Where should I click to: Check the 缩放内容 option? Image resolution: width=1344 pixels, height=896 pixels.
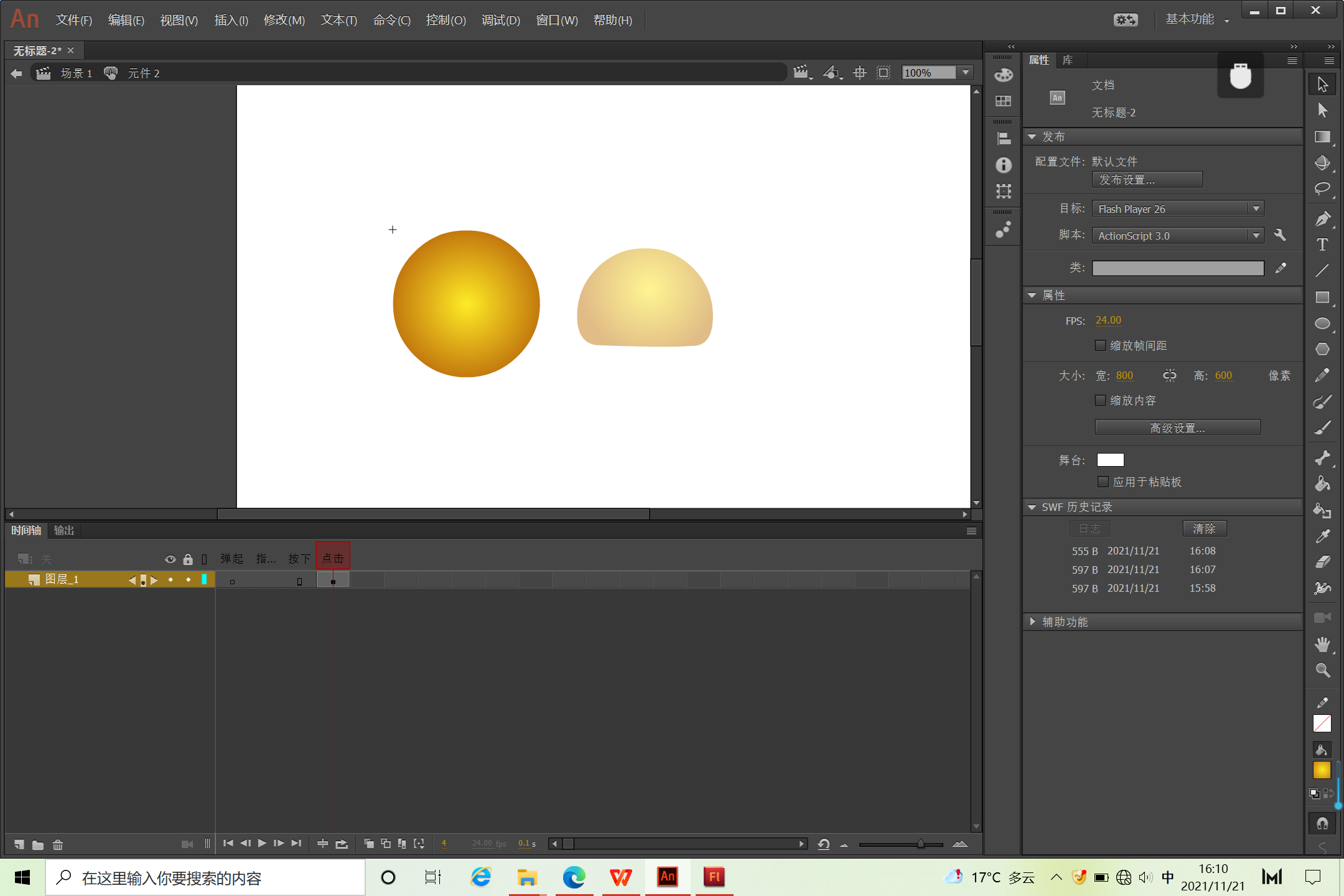coord(1100,400)
